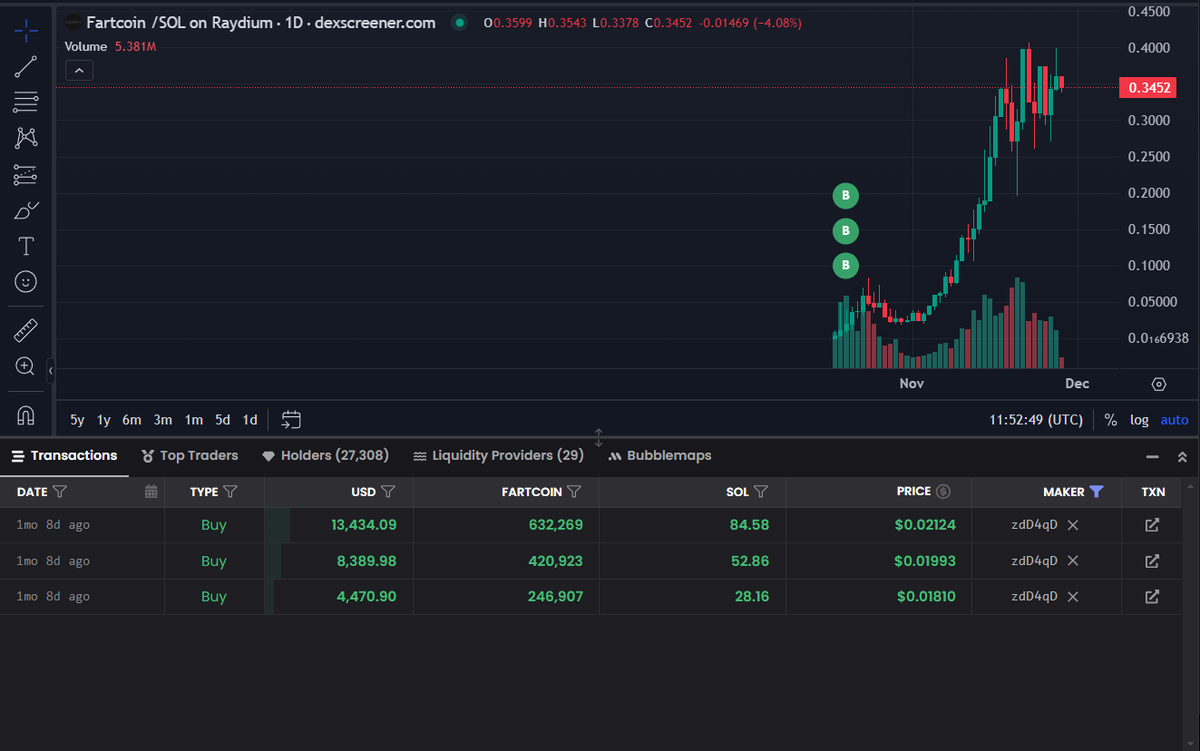The image size is (1200, 751).
Task: Open the UTC timezone menu
Action: pos(1036,420)
